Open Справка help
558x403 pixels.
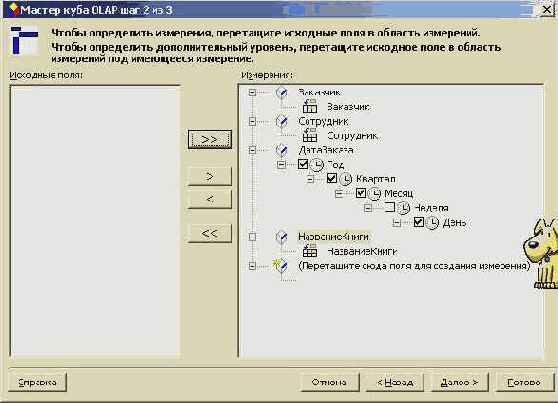pyautogui.click(x=37, y=382)
